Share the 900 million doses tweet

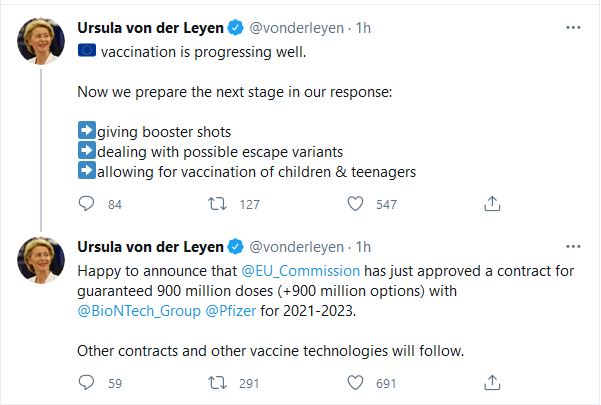491,382
